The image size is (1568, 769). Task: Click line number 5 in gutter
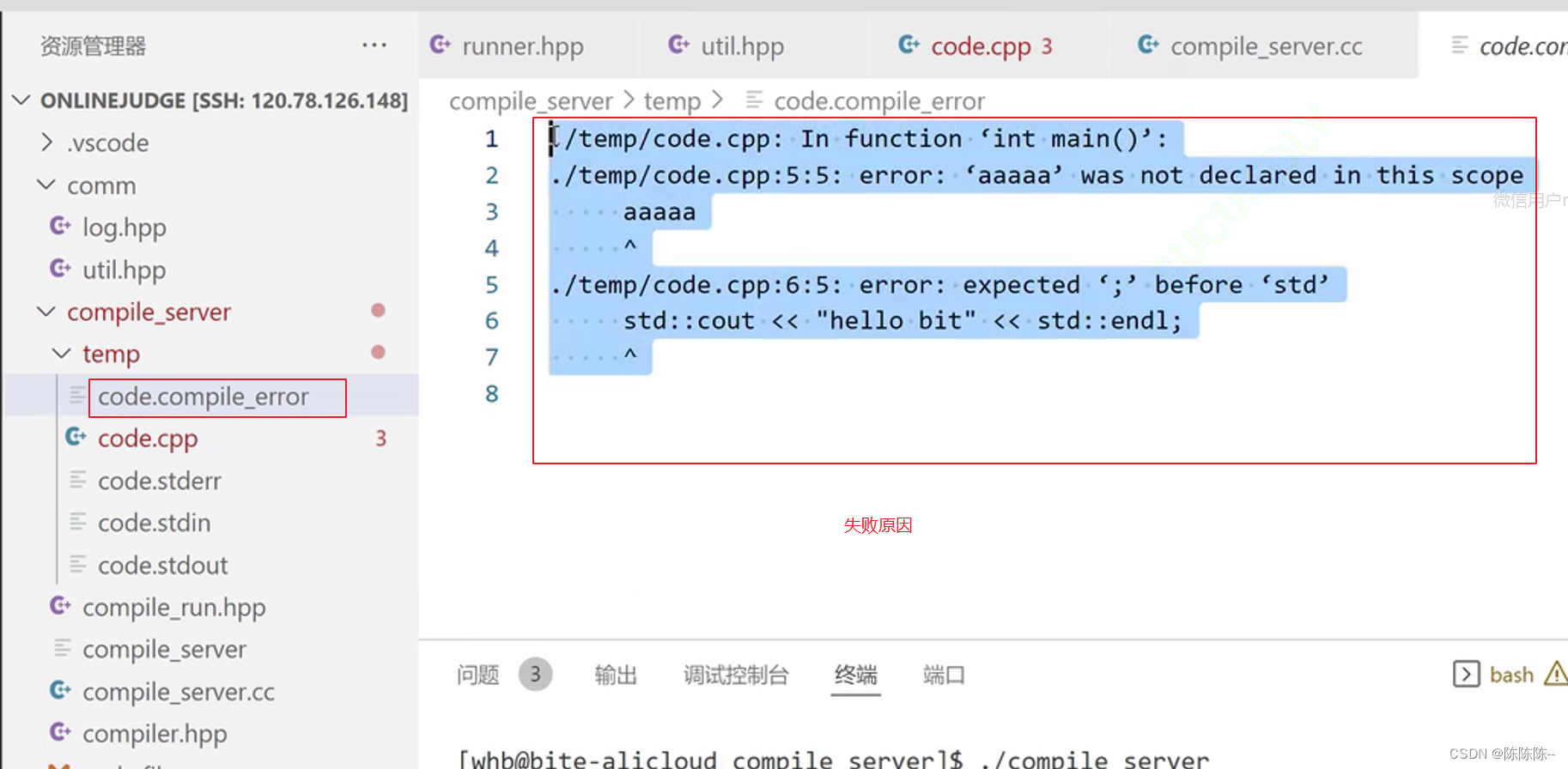[x=491, y=285]
